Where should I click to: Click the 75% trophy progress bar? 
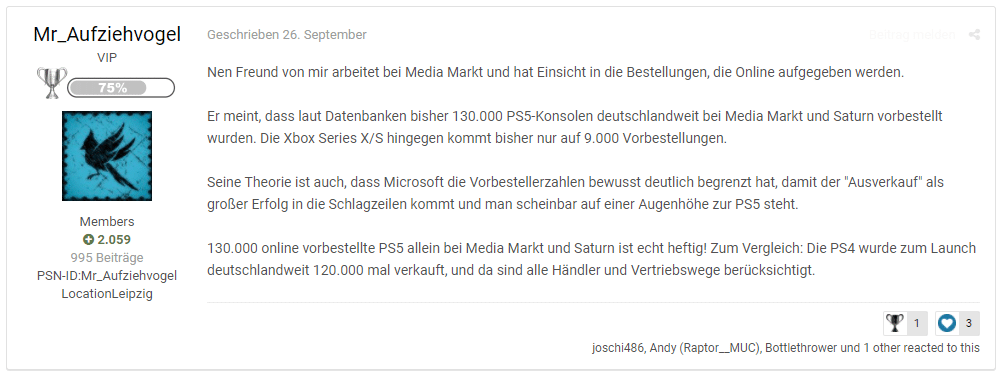[121, 88]
